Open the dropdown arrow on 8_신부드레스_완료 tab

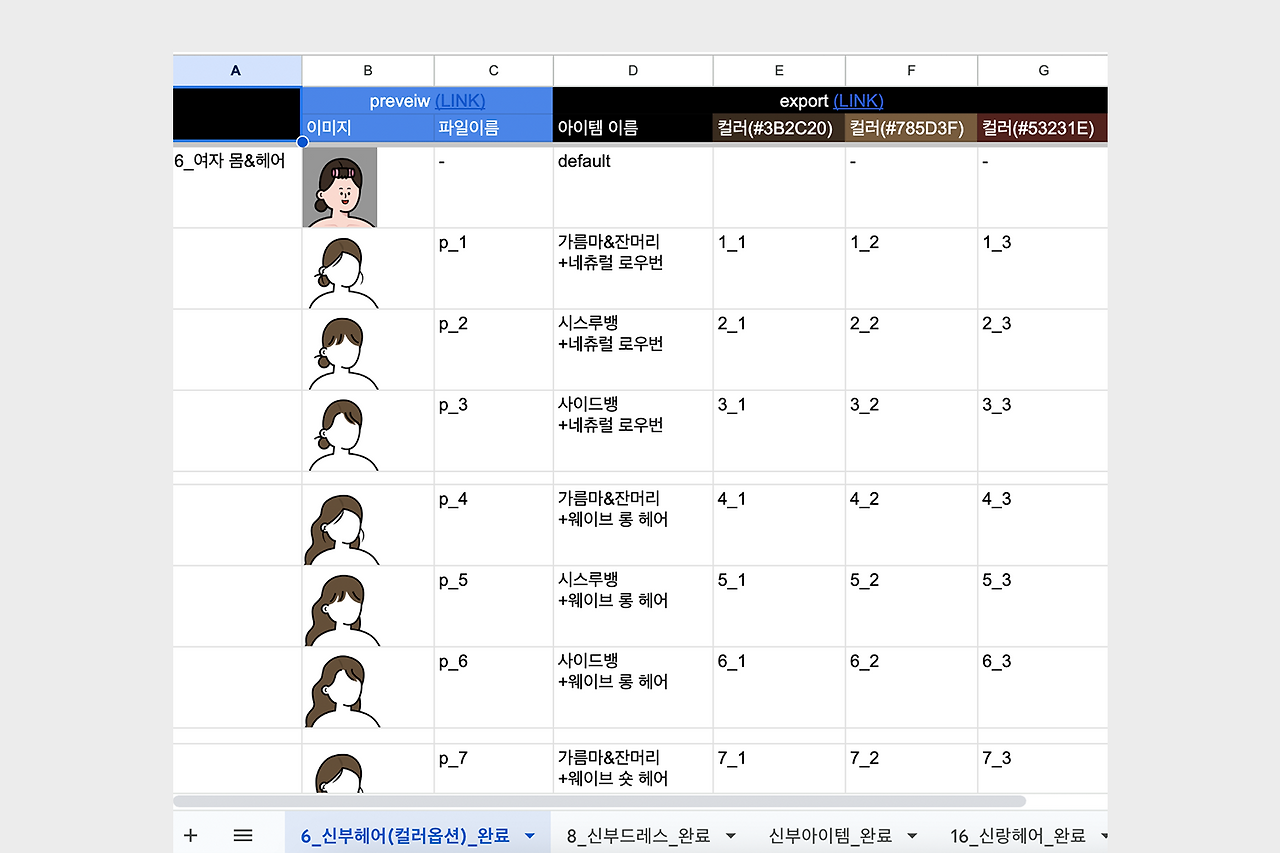pos(729,835)
